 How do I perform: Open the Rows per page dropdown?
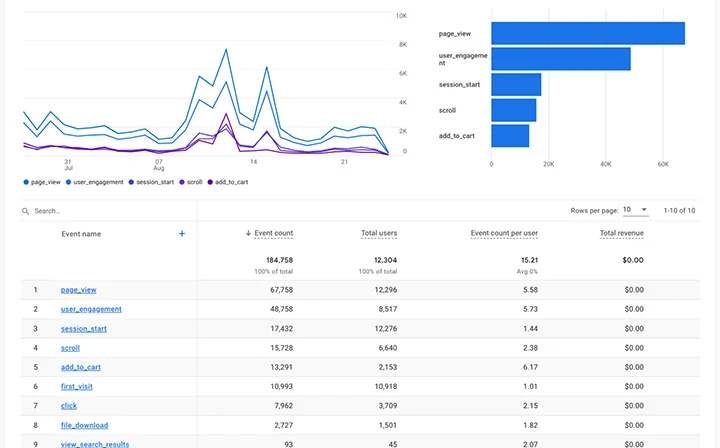coord(636,210)
